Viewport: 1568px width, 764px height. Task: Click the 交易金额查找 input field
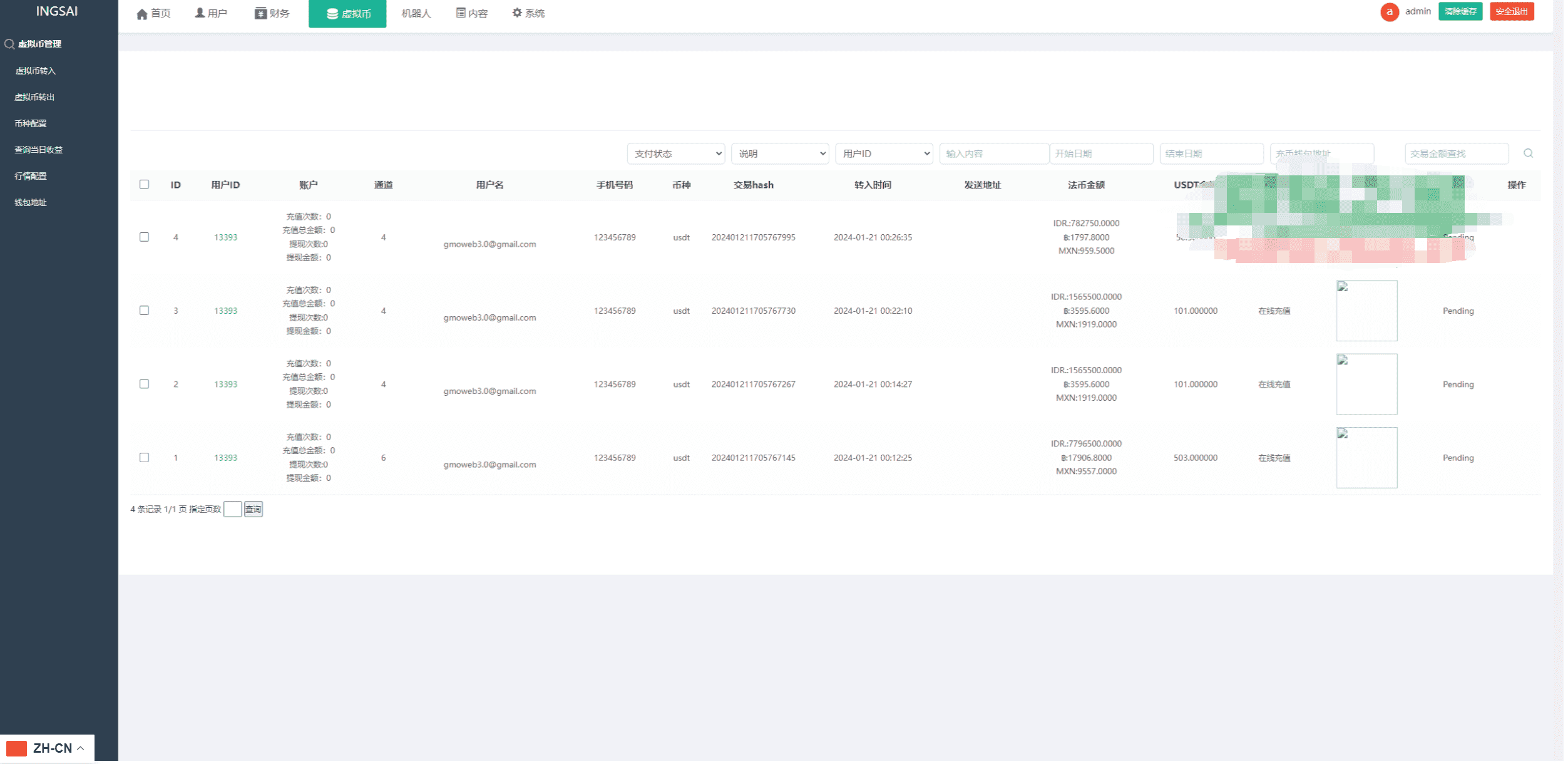point(1456,153)
